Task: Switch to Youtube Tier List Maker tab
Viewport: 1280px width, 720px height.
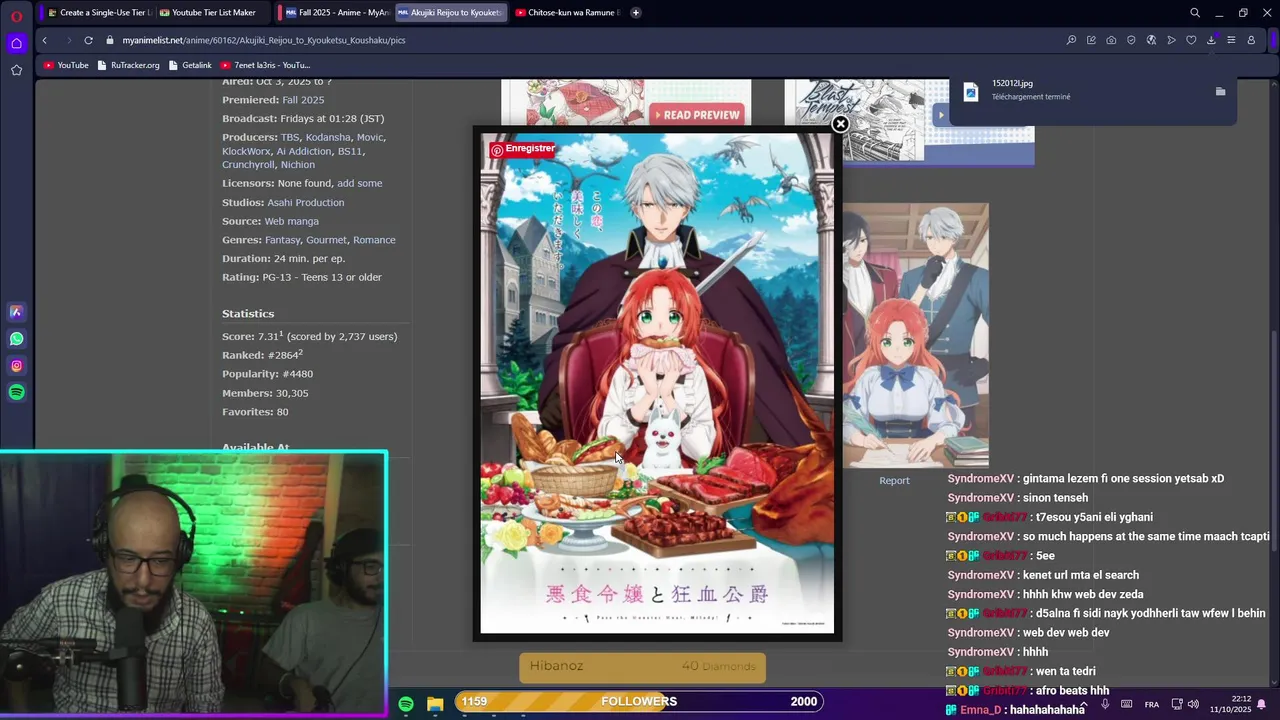Action: coord(209,13)
